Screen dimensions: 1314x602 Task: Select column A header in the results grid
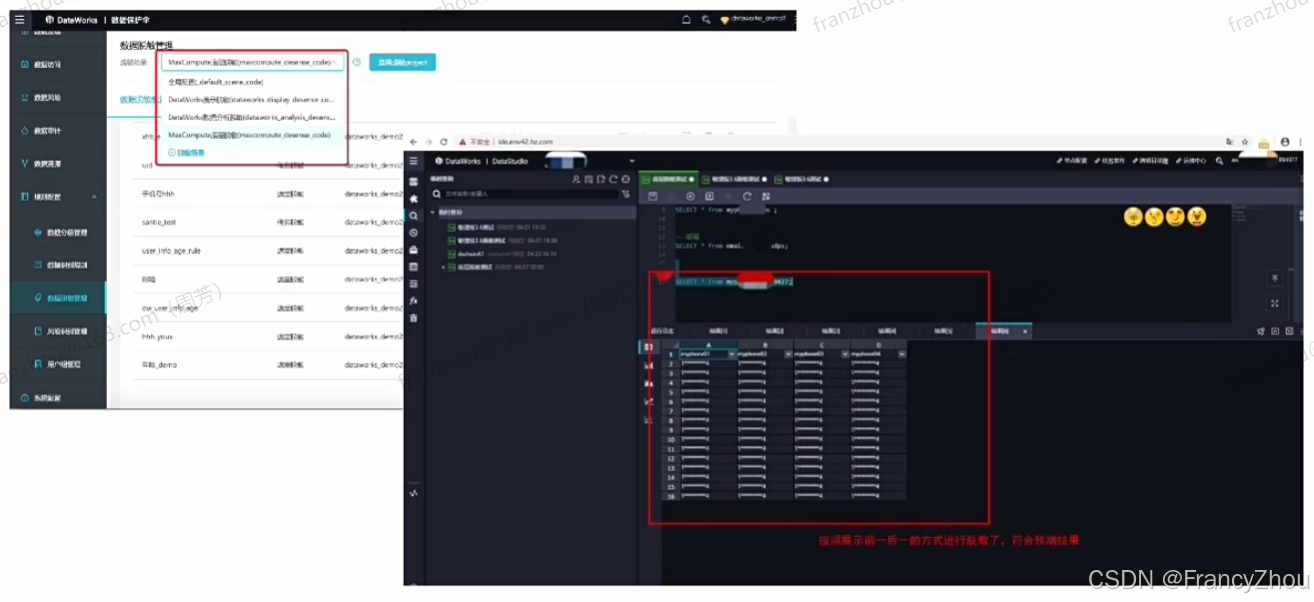708,344
